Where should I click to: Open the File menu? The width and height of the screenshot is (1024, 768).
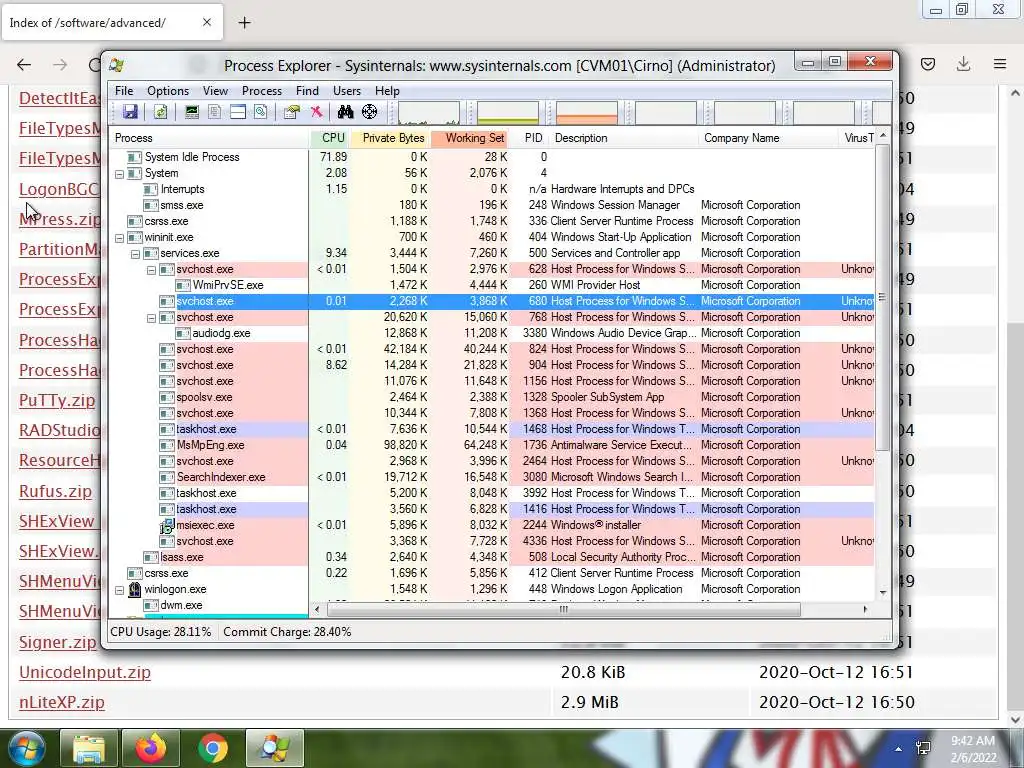pyautogui.click(x=124, y=91)
